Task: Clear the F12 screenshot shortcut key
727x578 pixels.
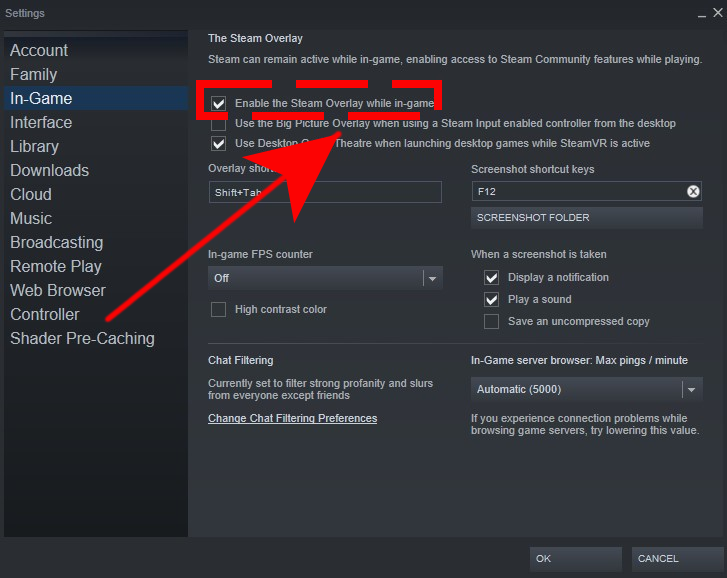Action: pos(693,191)
